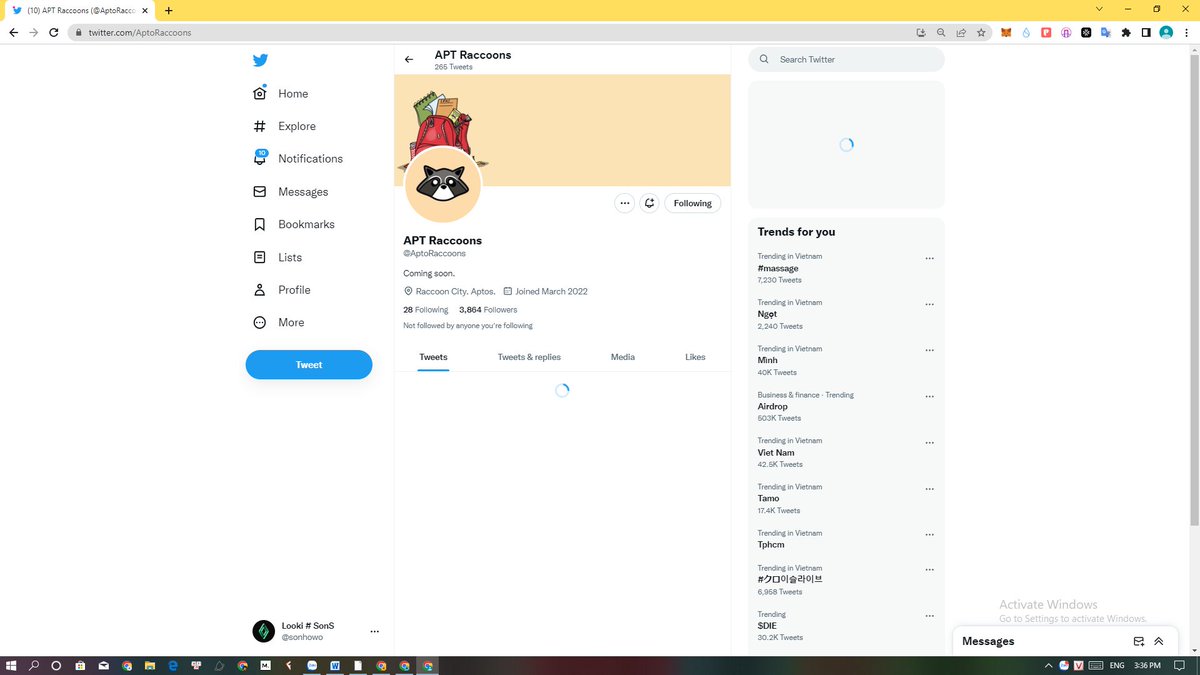This screenshot has width=1200, height=675.
Task: Open the More sidebar menu
Action: [278, 322]
